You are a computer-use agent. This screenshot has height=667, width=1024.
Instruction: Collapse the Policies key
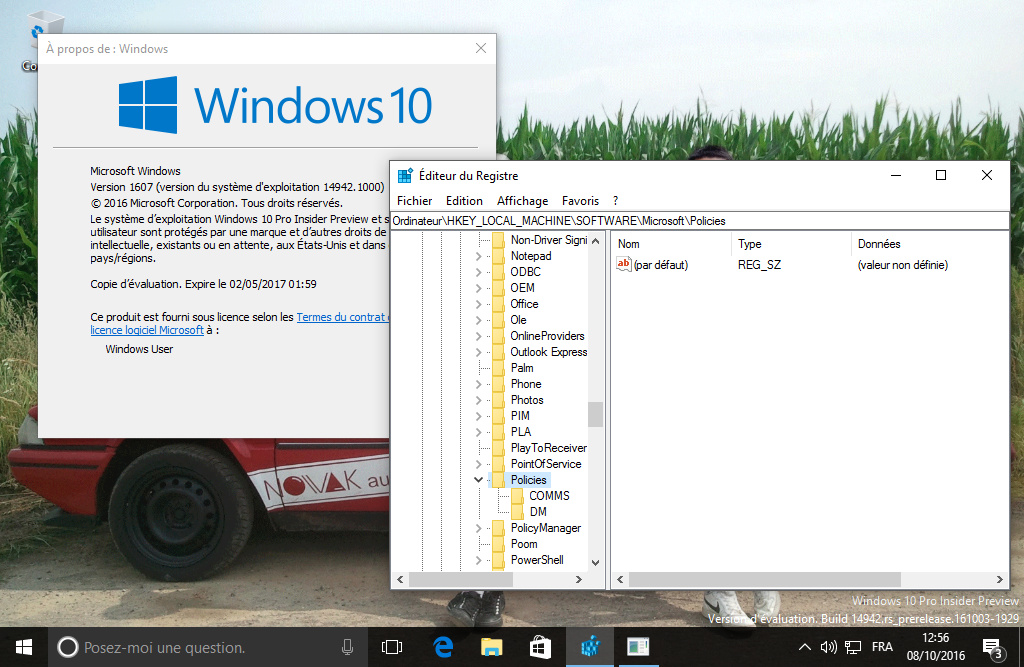479,480
